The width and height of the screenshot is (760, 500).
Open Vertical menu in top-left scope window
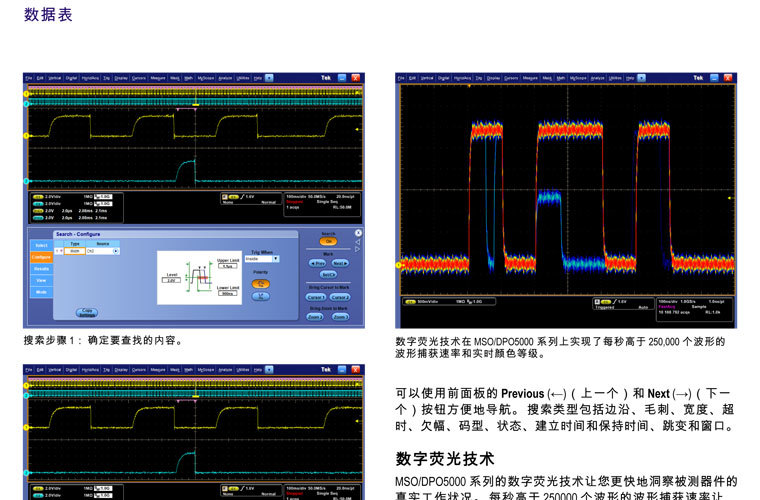[x=55, y=78]
